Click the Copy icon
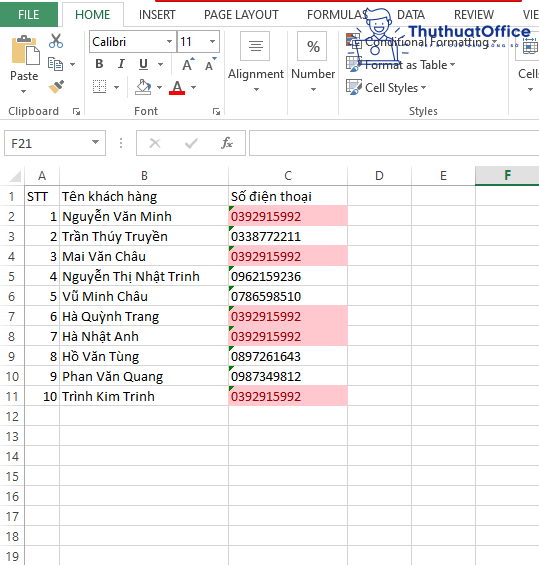 tap(55, 64)
